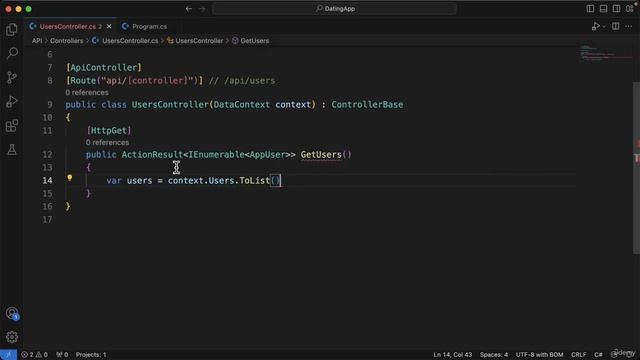Click Ln 14, Col 43 status item
This screenshot has width=640, height=360.
[x=453, y=355]
